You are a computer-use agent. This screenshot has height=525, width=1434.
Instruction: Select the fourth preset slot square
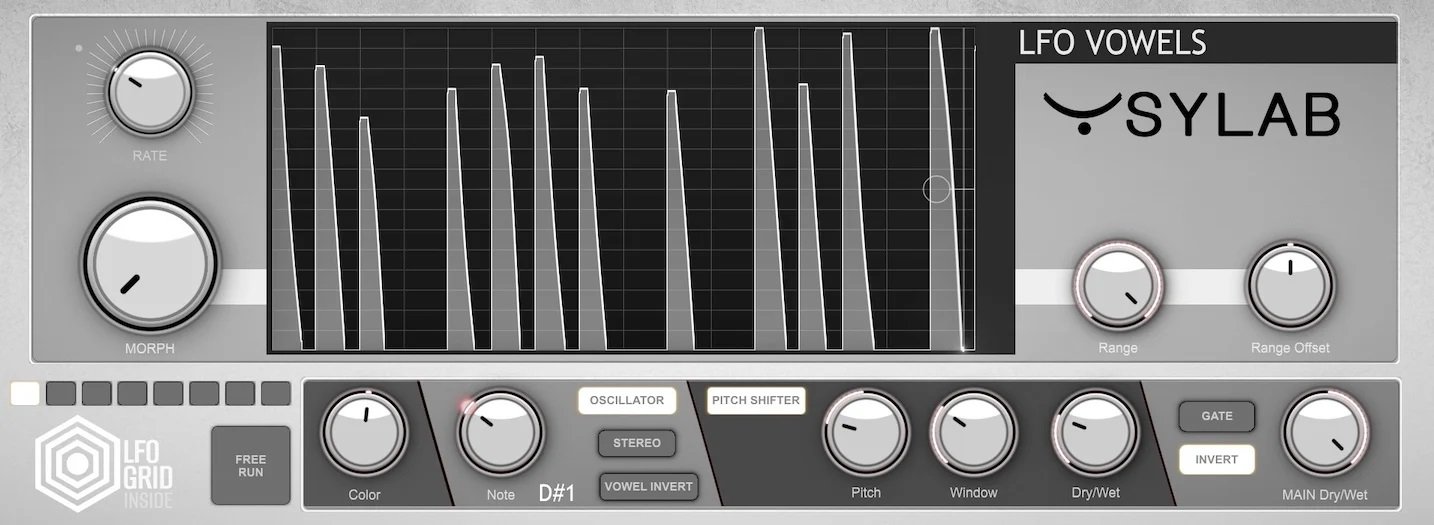tap(132, 393)
